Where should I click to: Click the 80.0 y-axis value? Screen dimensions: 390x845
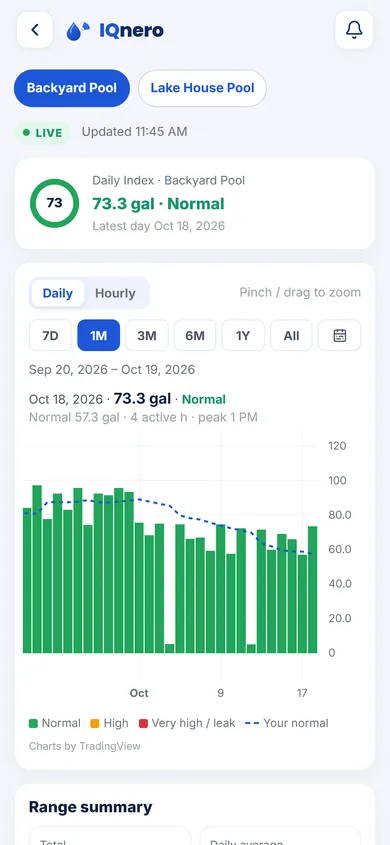point(339,515)
